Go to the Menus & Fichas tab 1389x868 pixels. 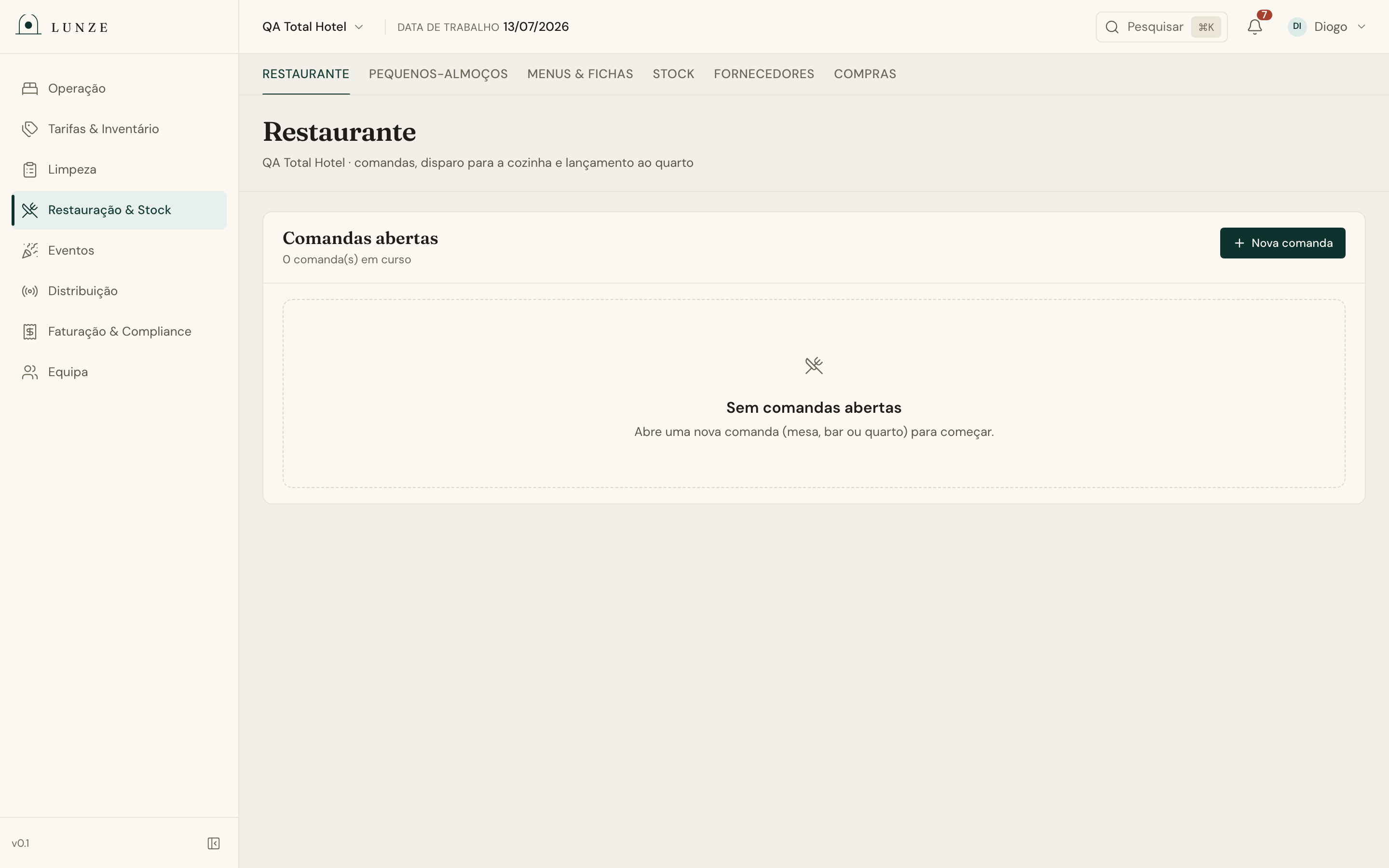click(580, 74)
